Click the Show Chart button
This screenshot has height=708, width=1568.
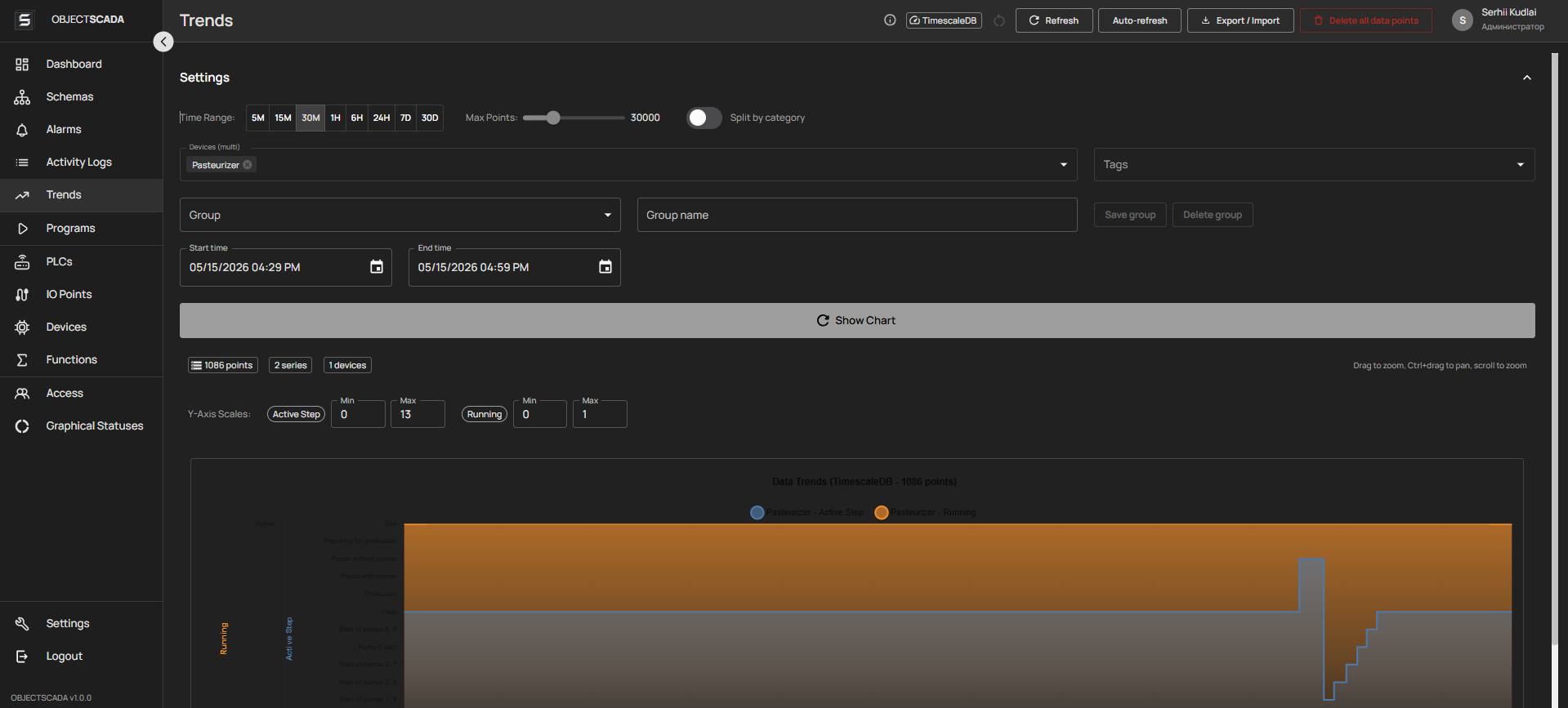(857, 320)
